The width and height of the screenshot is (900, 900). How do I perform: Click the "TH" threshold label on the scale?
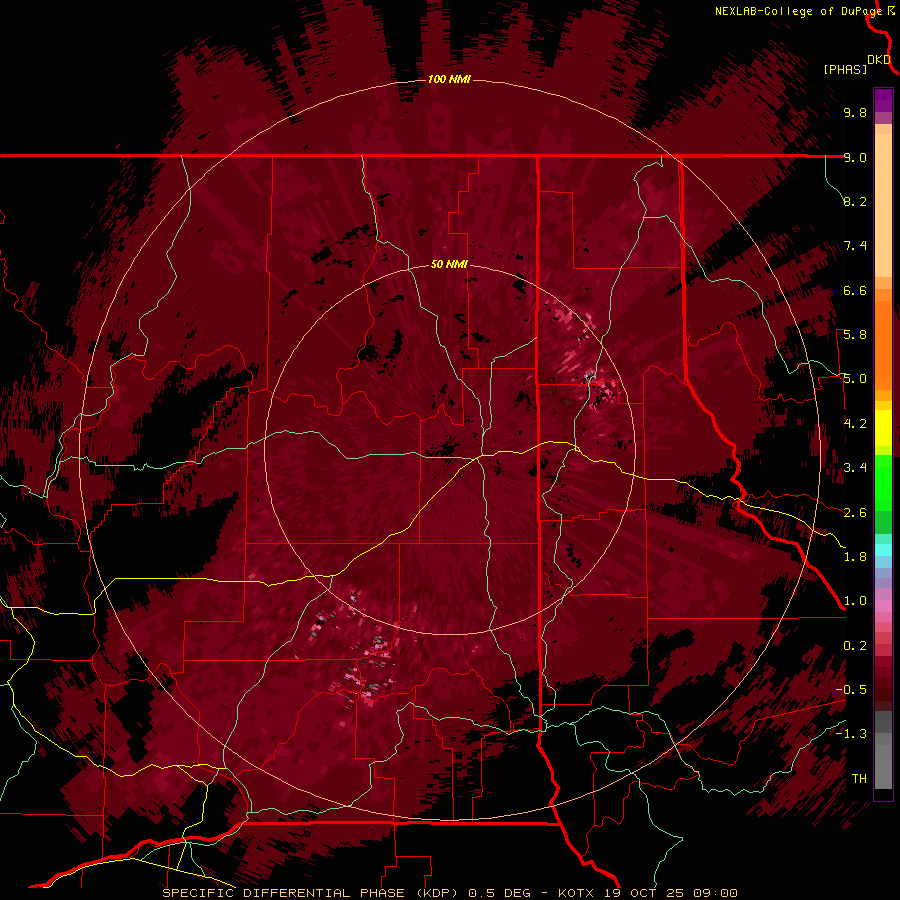[859, 779]
